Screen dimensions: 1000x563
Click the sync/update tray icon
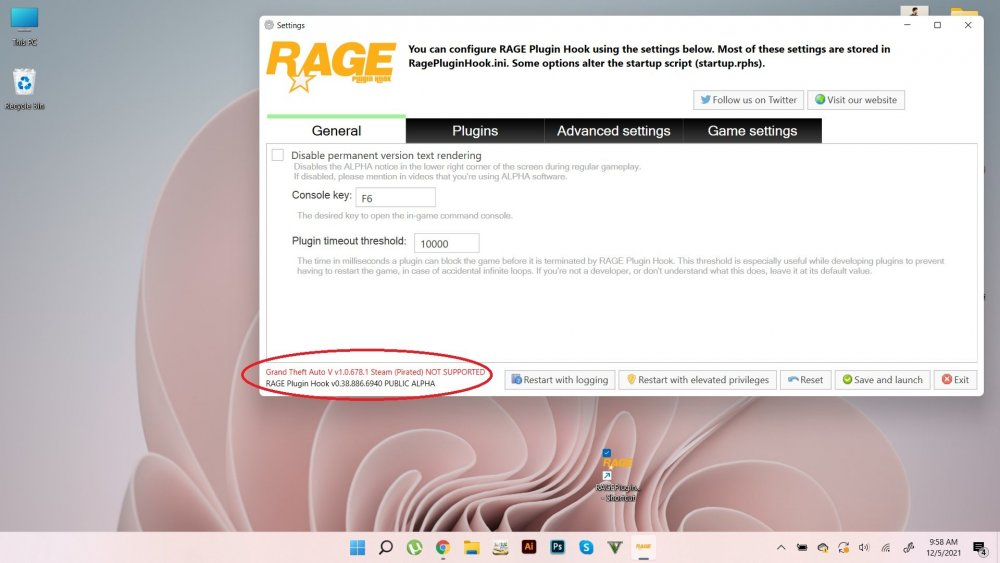click(x=843, y=548)
